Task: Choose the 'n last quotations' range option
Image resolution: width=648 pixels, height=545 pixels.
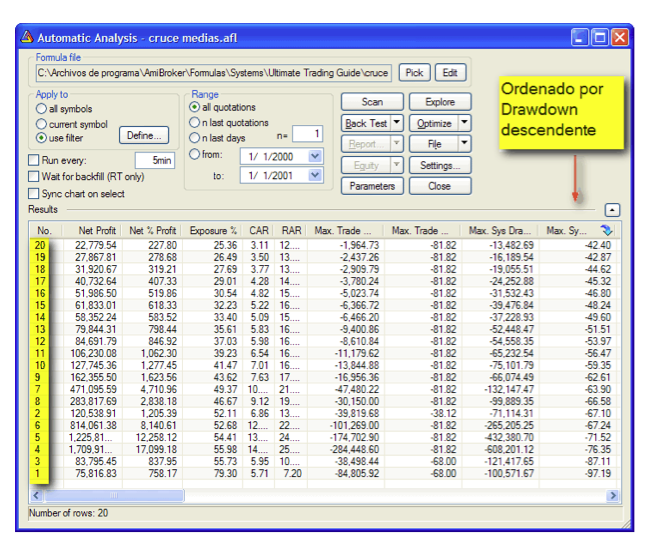Action: click(x=194, y=122)
